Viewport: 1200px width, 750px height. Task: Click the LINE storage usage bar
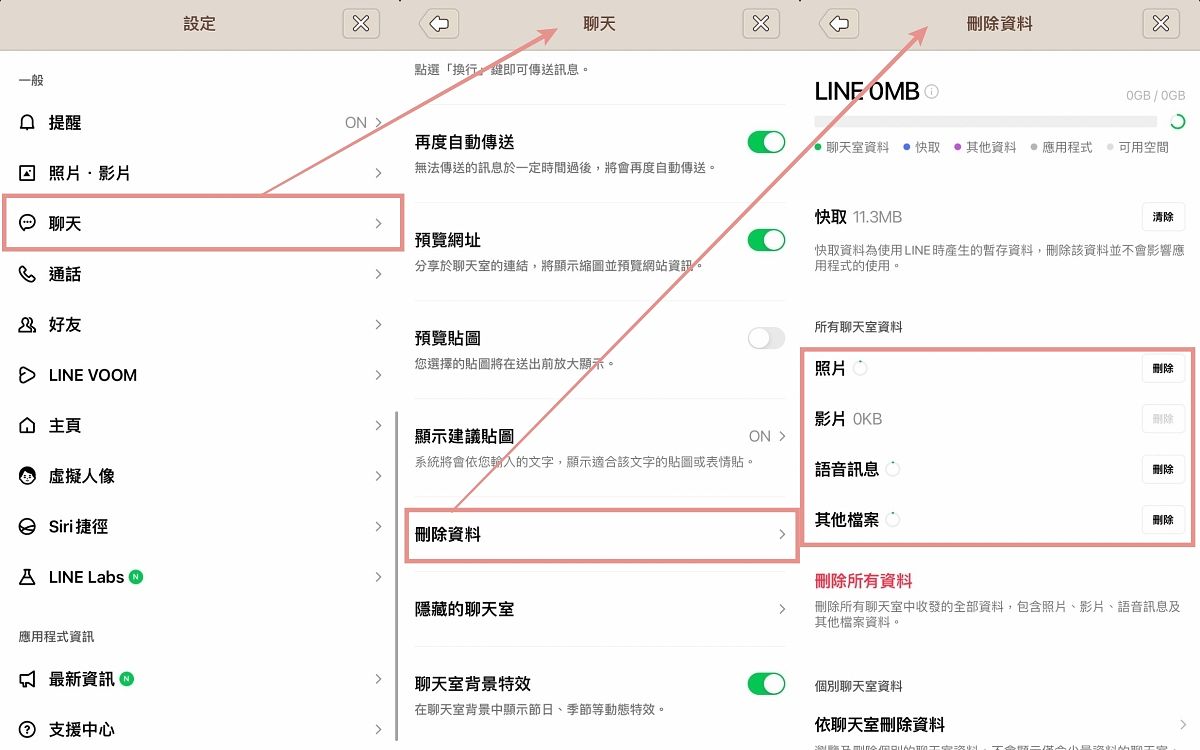(x=985, y=122)
